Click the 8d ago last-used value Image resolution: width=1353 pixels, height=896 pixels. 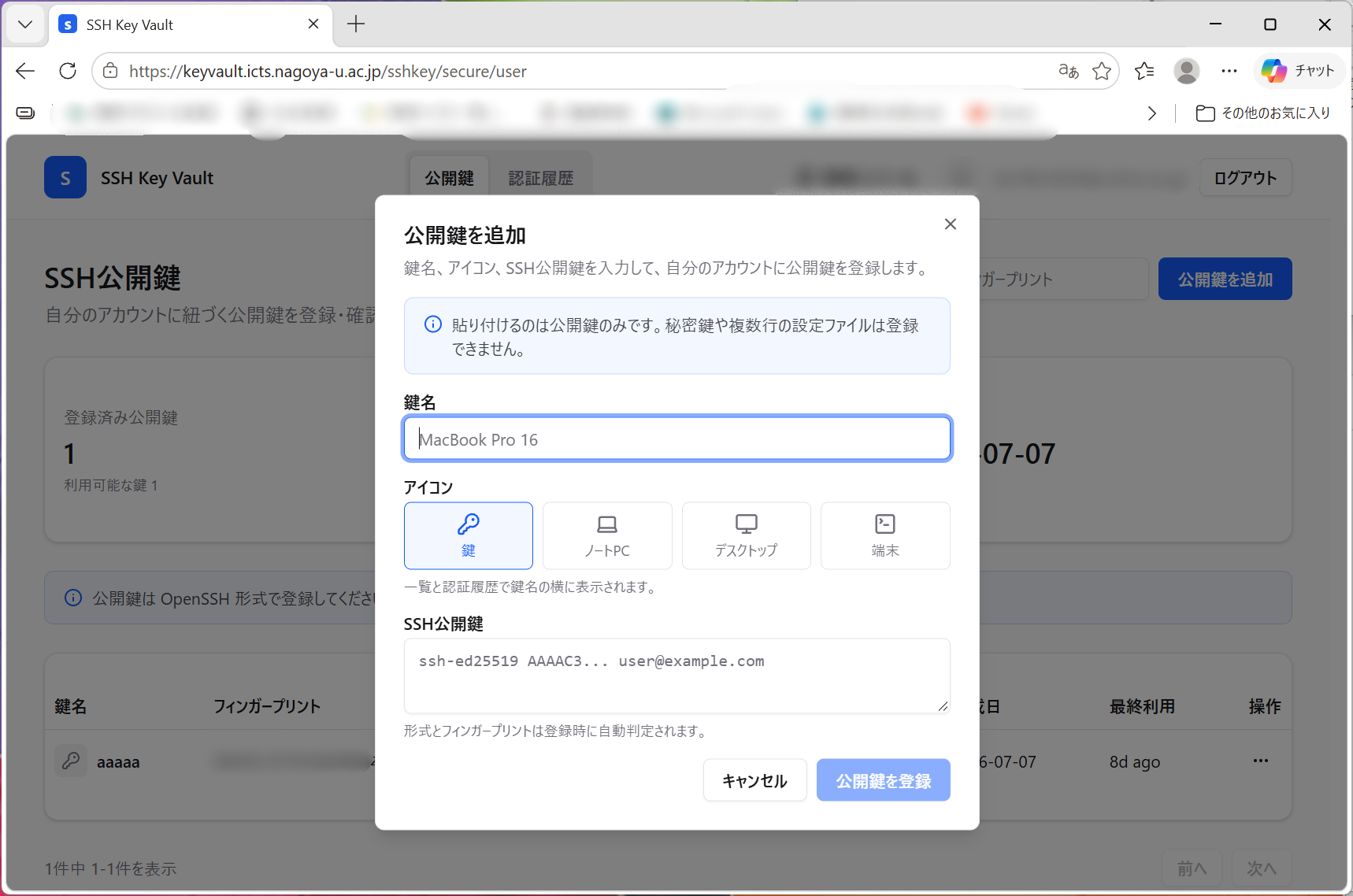[1135, 762]
